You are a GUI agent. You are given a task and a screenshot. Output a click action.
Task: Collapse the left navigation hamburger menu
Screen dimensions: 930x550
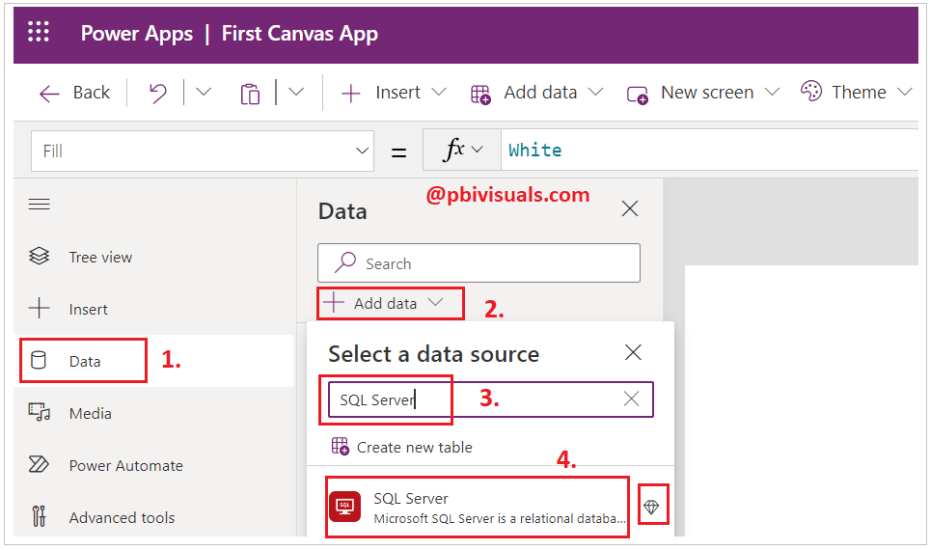39,205
